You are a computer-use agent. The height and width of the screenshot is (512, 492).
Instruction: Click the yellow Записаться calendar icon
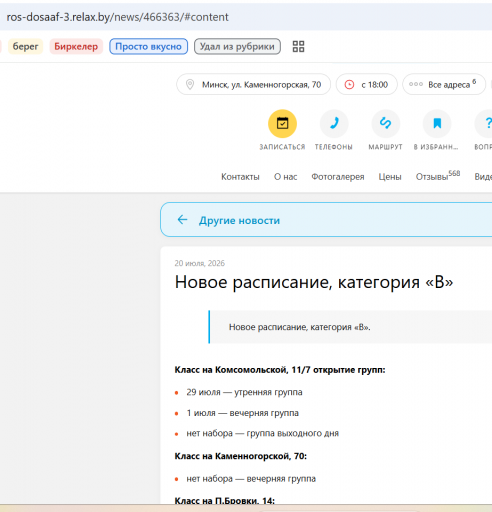(x=282, y=124)
